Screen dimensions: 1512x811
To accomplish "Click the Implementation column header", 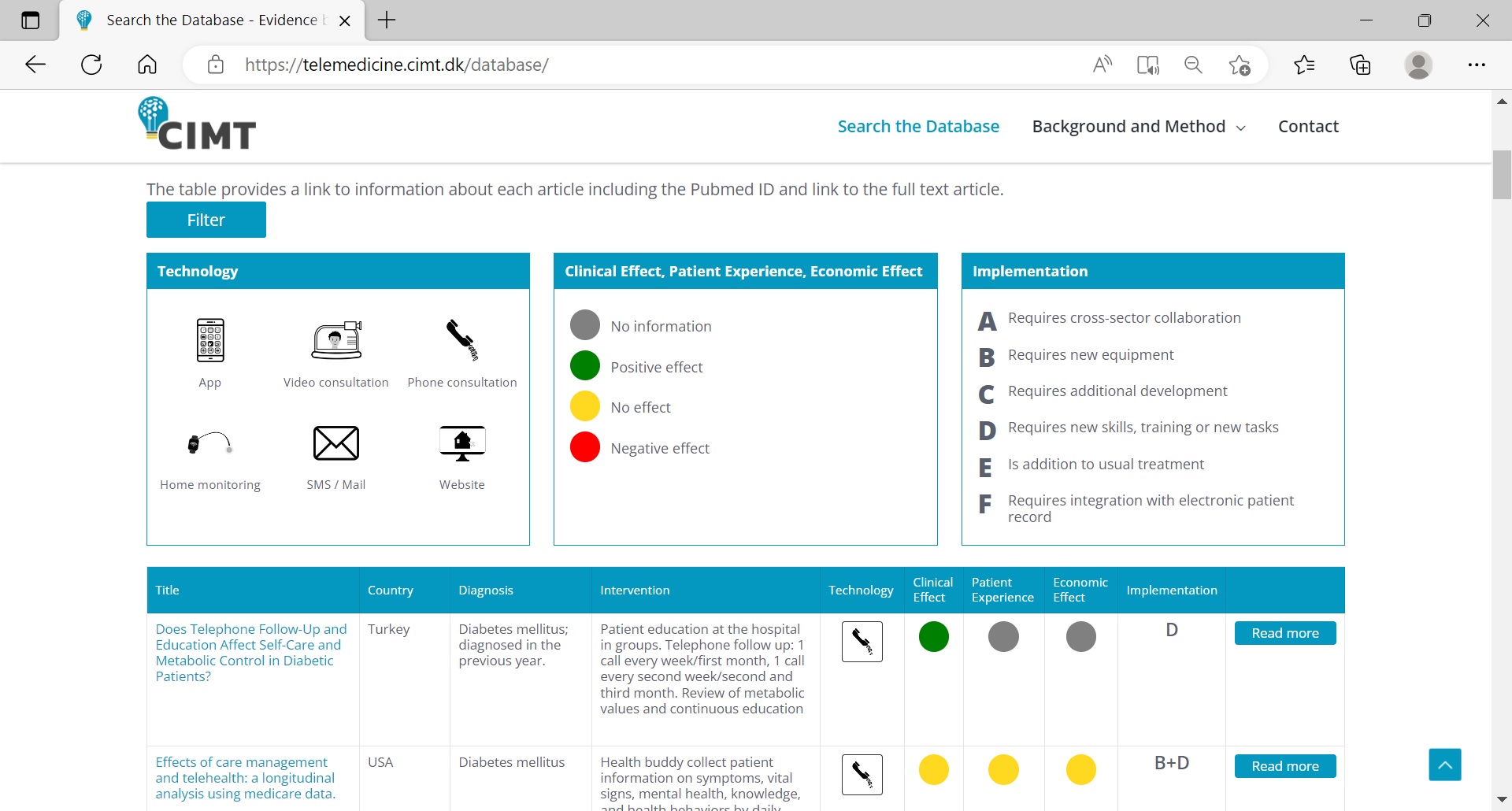I will pos(1172,590).
